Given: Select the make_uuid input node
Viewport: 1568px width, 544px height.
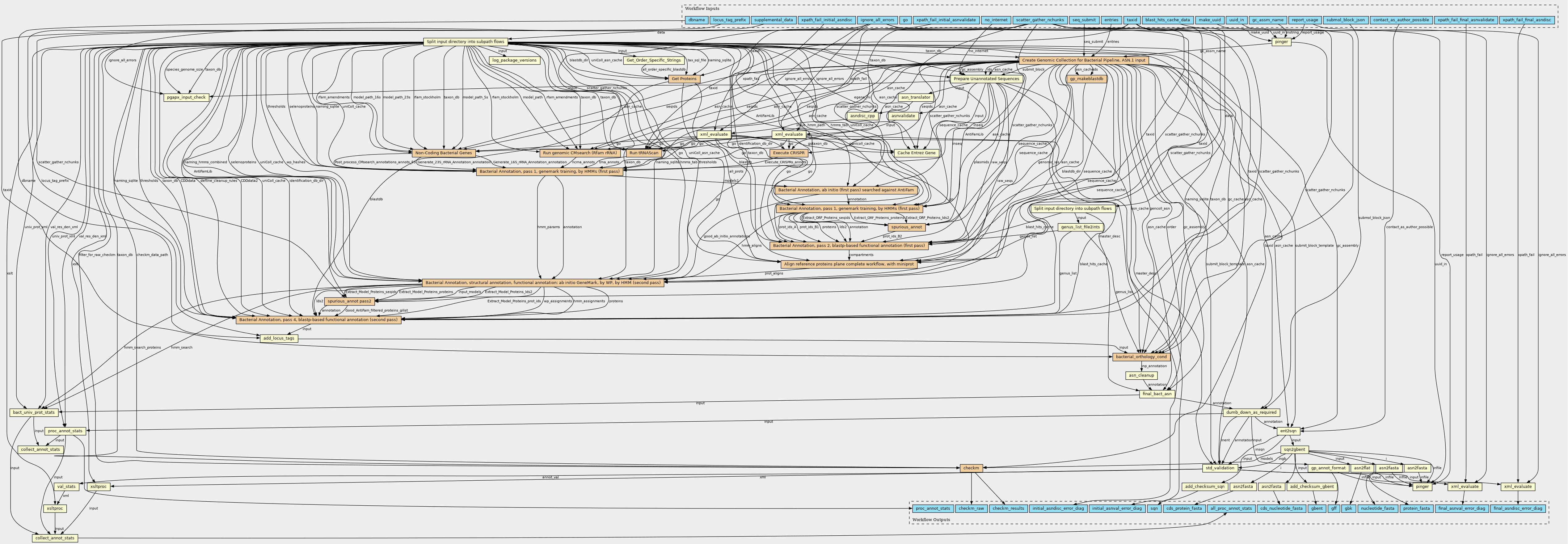Looking at the screenshot, I should 1209,20.
